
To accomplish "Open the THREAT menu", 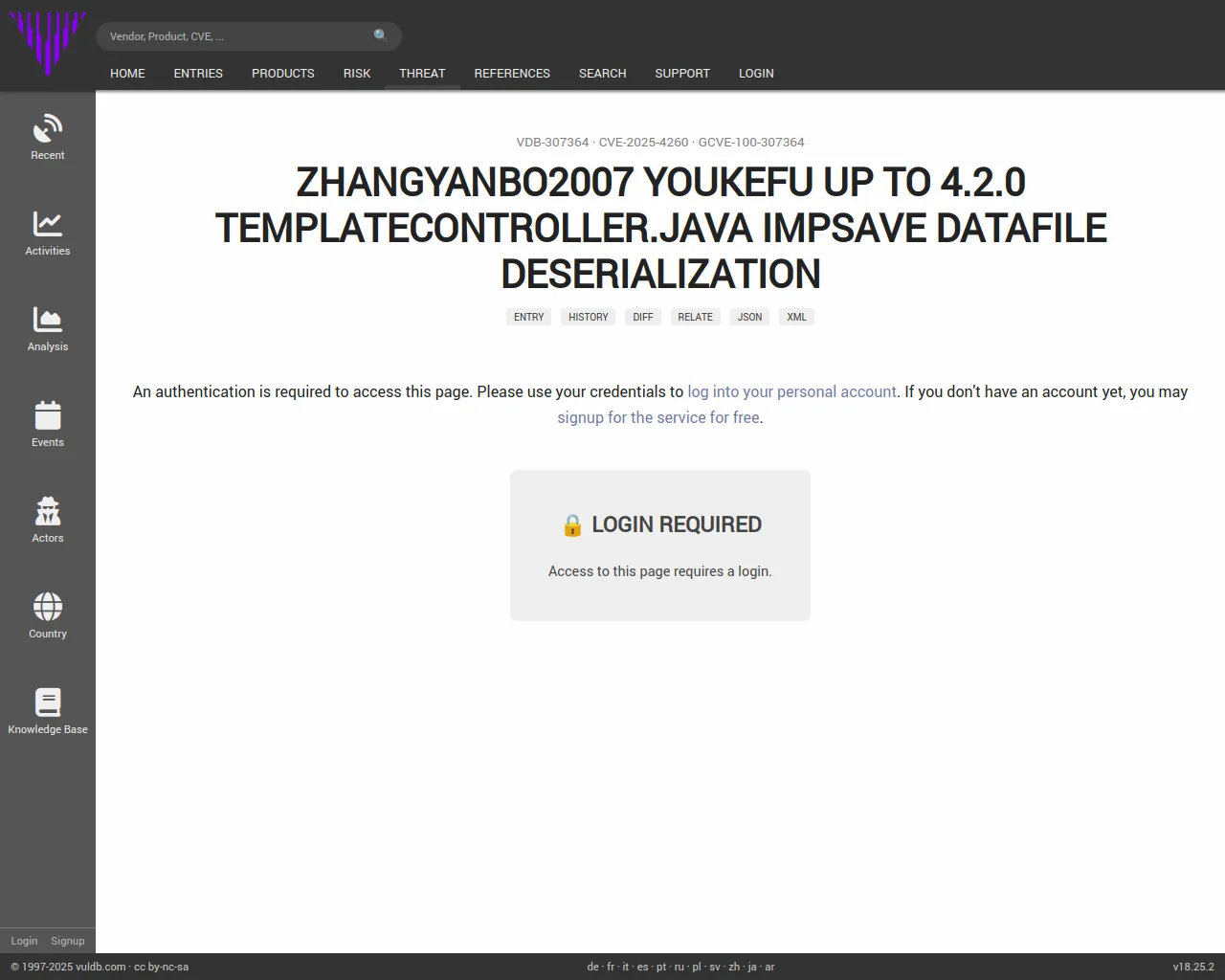I will (x=422, y=73).
